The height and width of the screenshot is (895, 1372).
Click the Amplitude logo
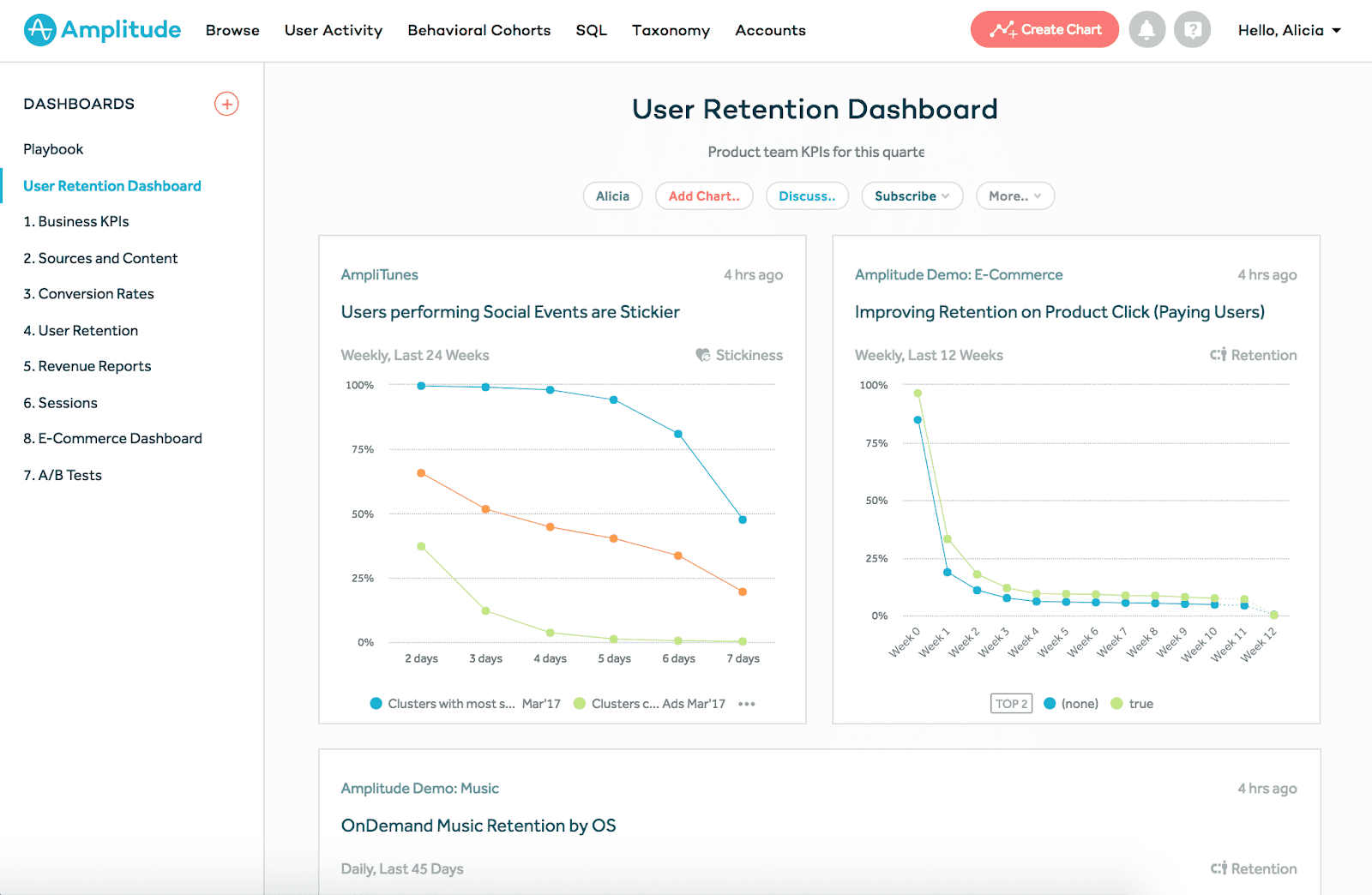(102, 29)
